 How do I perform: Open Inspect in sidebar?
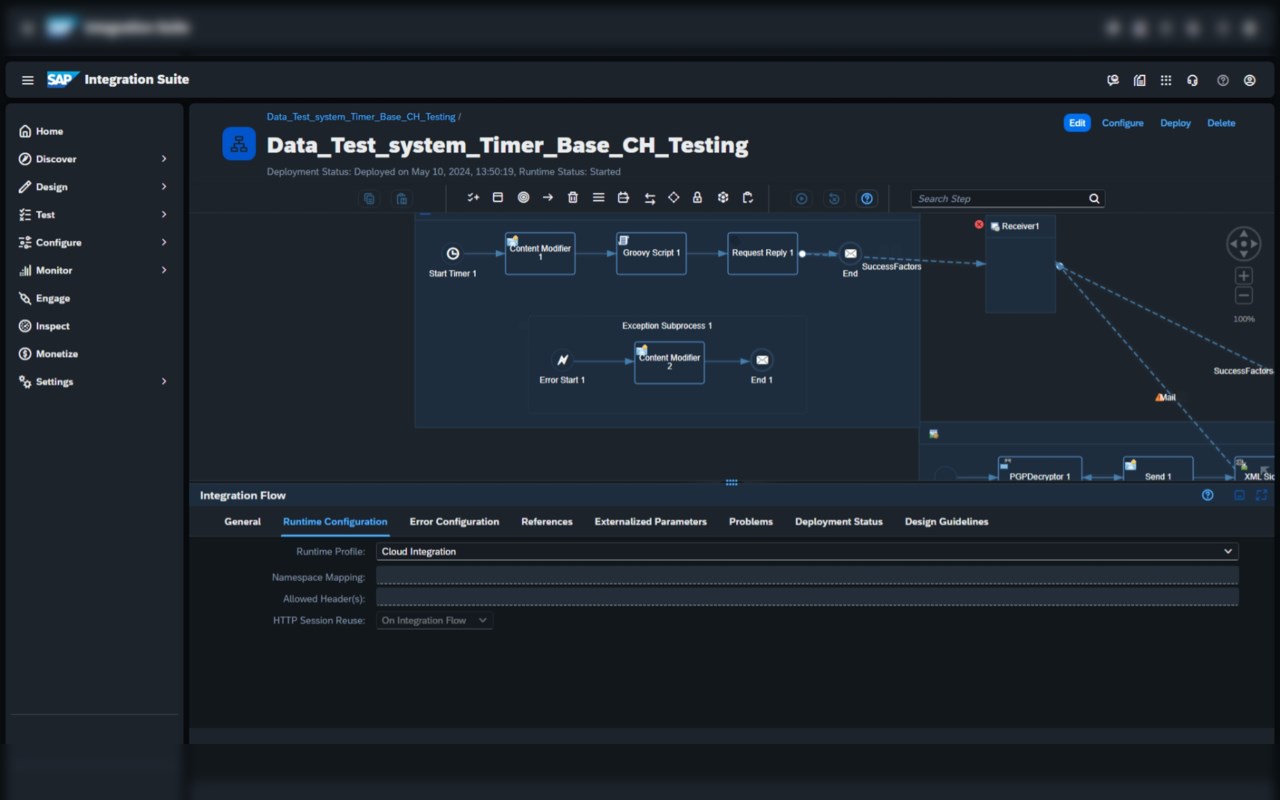[x=53, y=326]
